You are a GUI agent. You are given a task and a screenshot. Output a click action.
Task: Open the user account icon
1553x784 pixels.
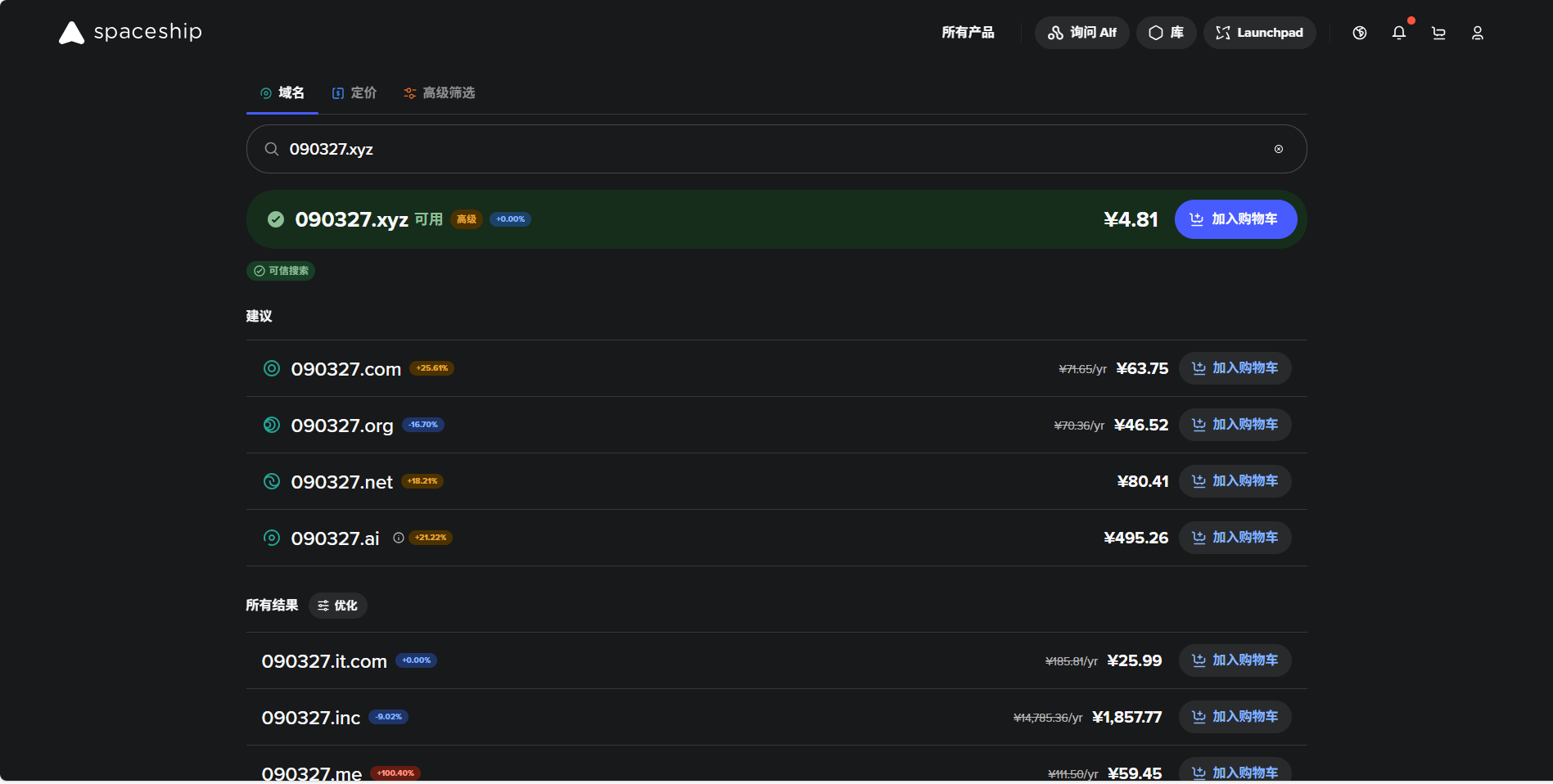[x=1477, y=33]
